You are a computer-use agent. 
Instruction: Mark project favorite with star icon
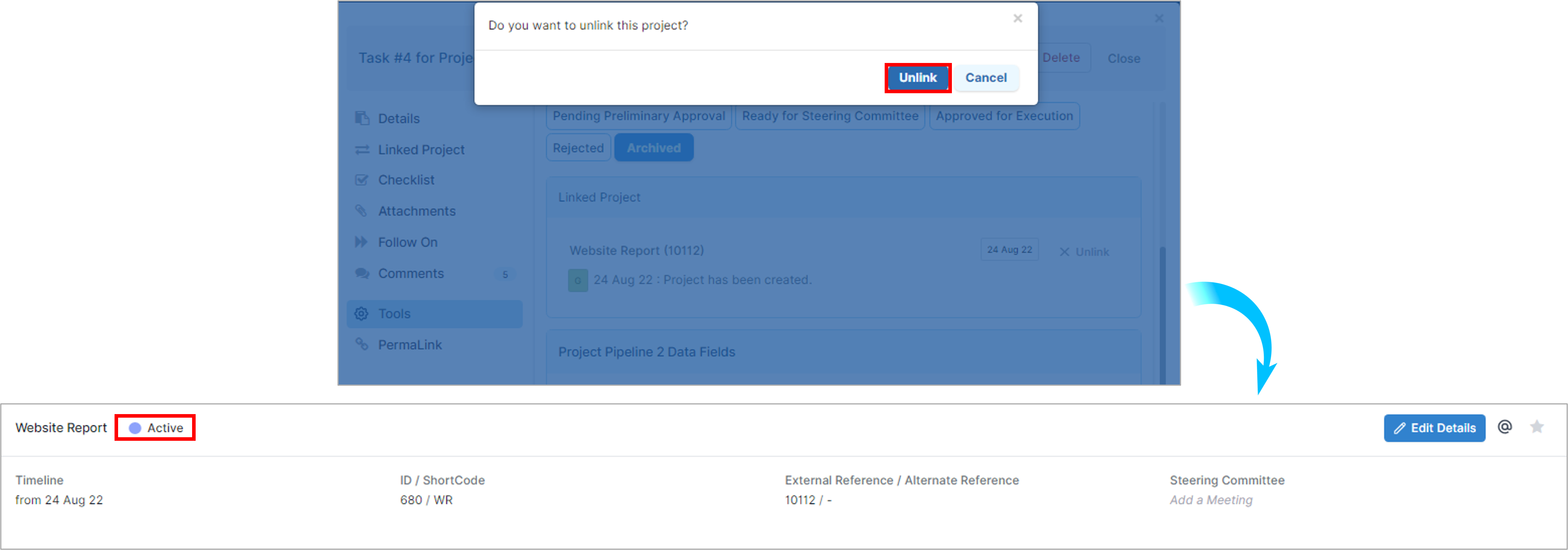click(x=1537, y=427)
